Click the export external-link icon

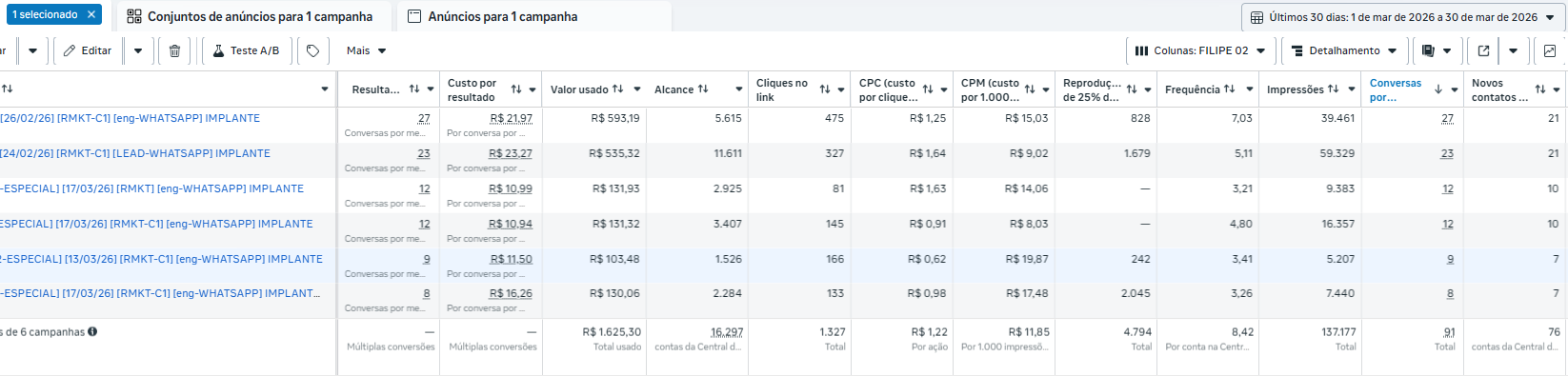click(x=1483, y=50)
